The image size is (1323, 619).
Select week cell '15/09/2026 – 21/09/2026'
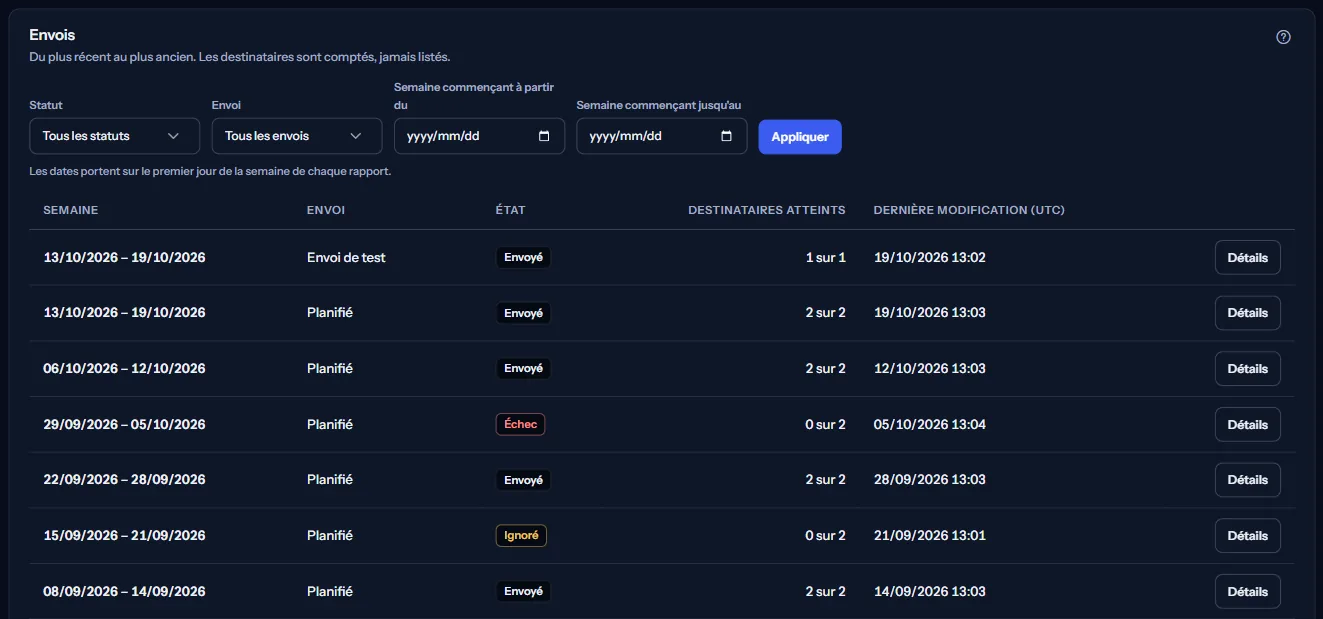(124, 535)
